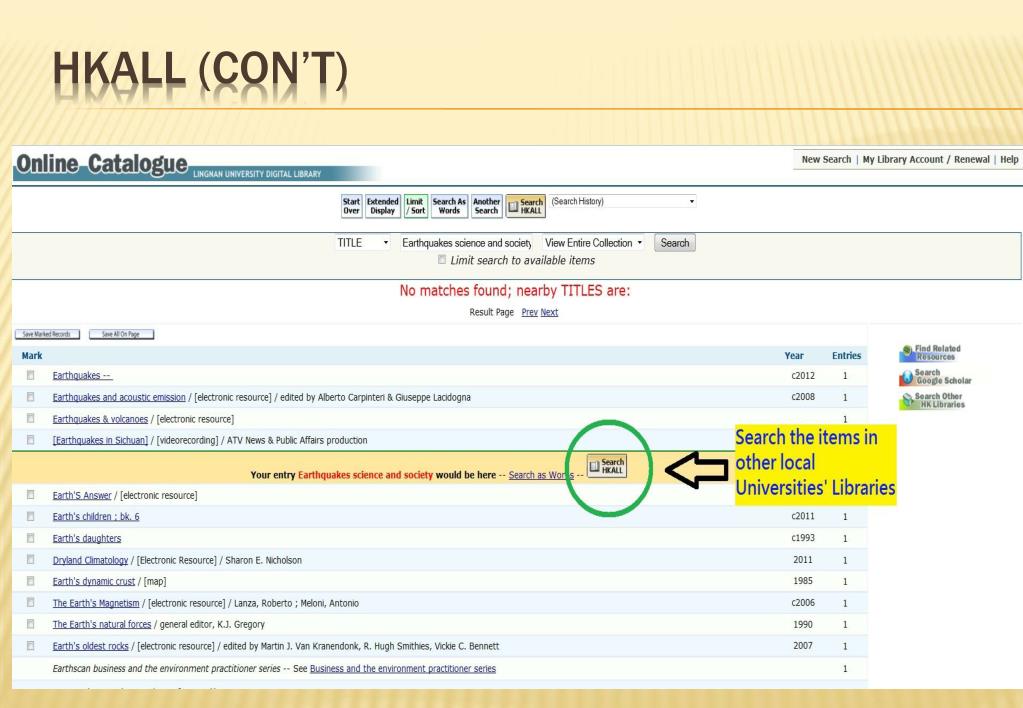Open Earth's daughters title link
Image resolution: width=1023 pixels, height=708 pixels.
coord(87,538)
